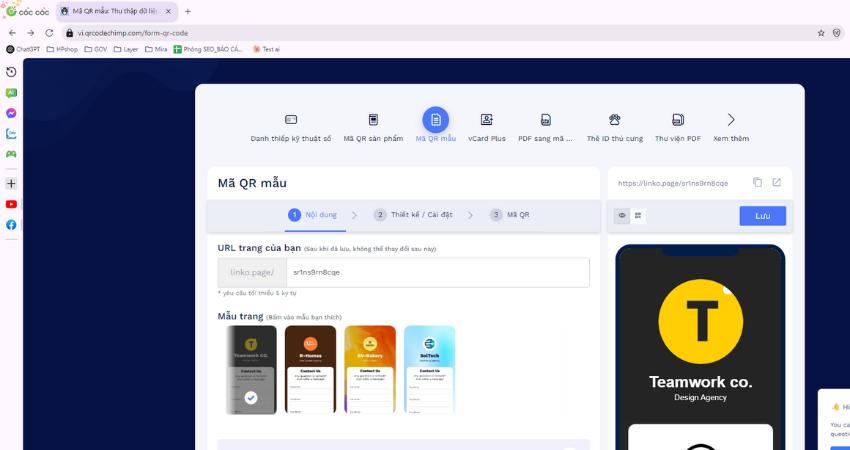Click the Lưu save button
Viewport: 850px width, 450px height.
point(762,216)
